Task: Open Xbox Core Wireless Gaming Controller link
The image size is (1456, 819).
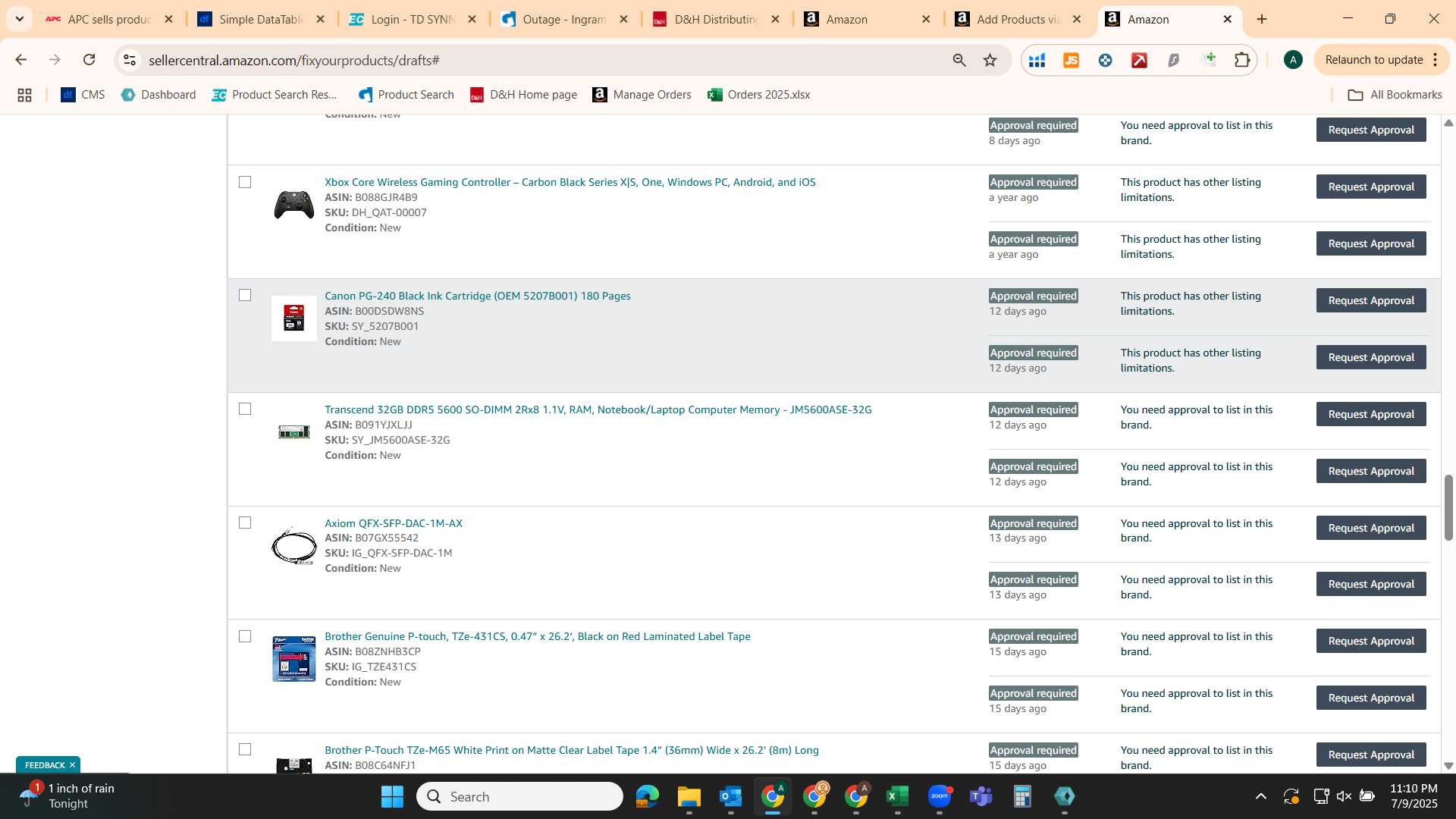Action: coord(570,182)
